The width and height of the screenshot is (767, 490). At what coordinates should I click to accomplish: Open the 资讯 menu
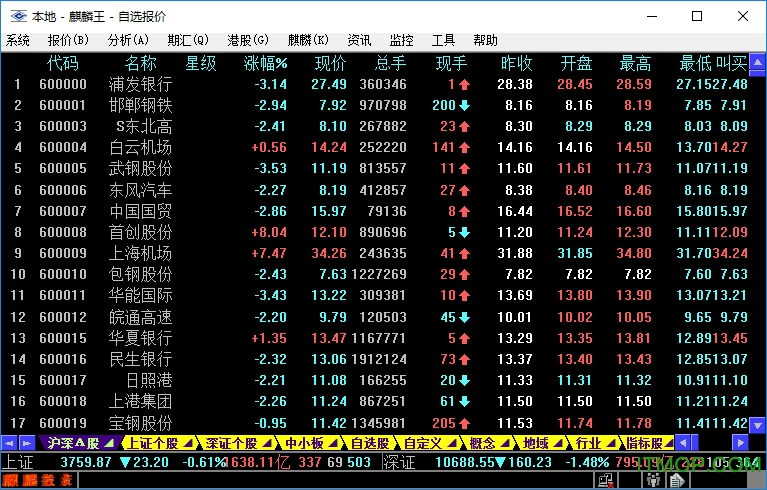coord(360,40)
